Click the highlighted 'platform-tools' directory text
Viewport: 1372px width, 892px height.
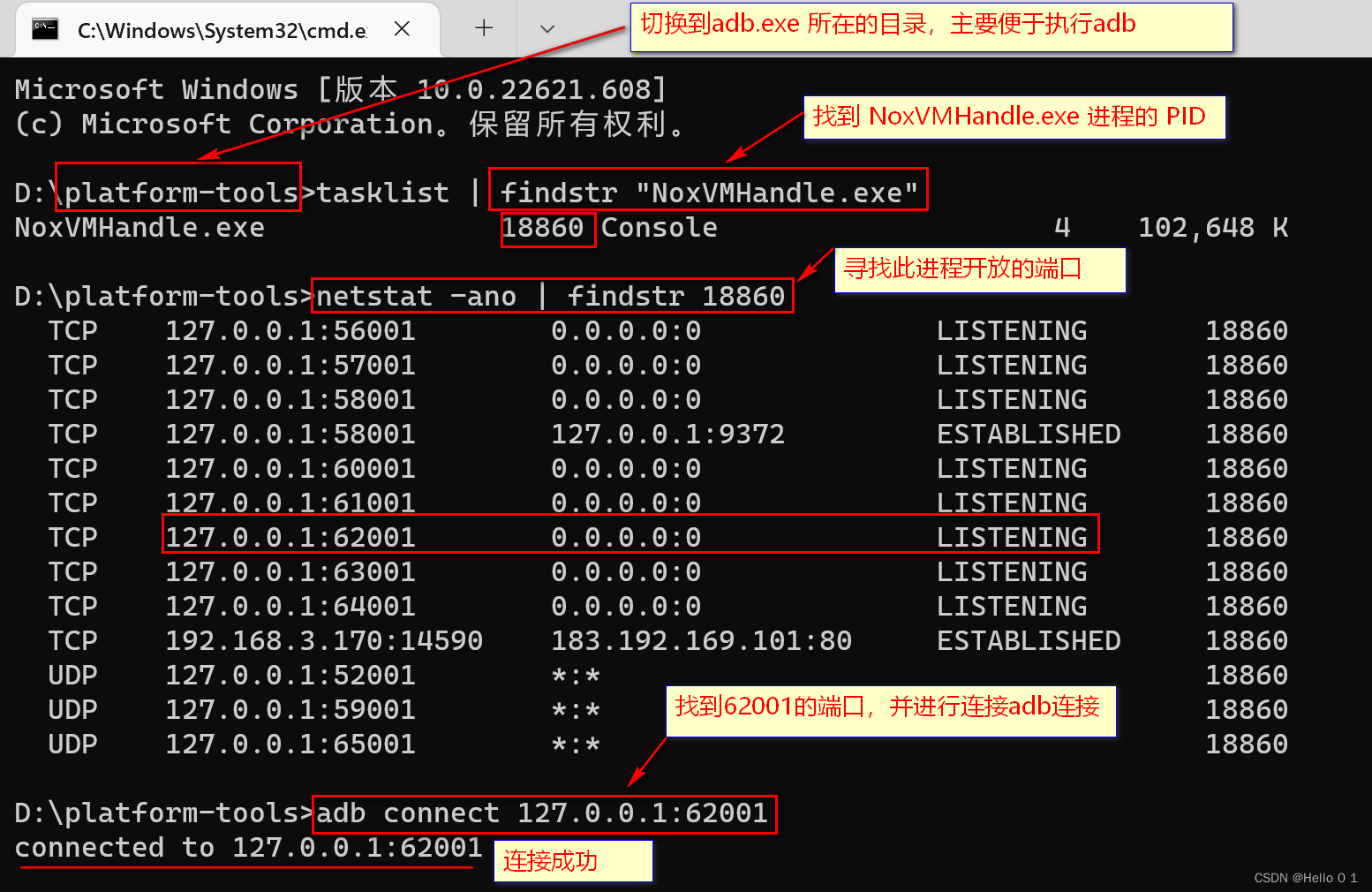pos(177,190)
